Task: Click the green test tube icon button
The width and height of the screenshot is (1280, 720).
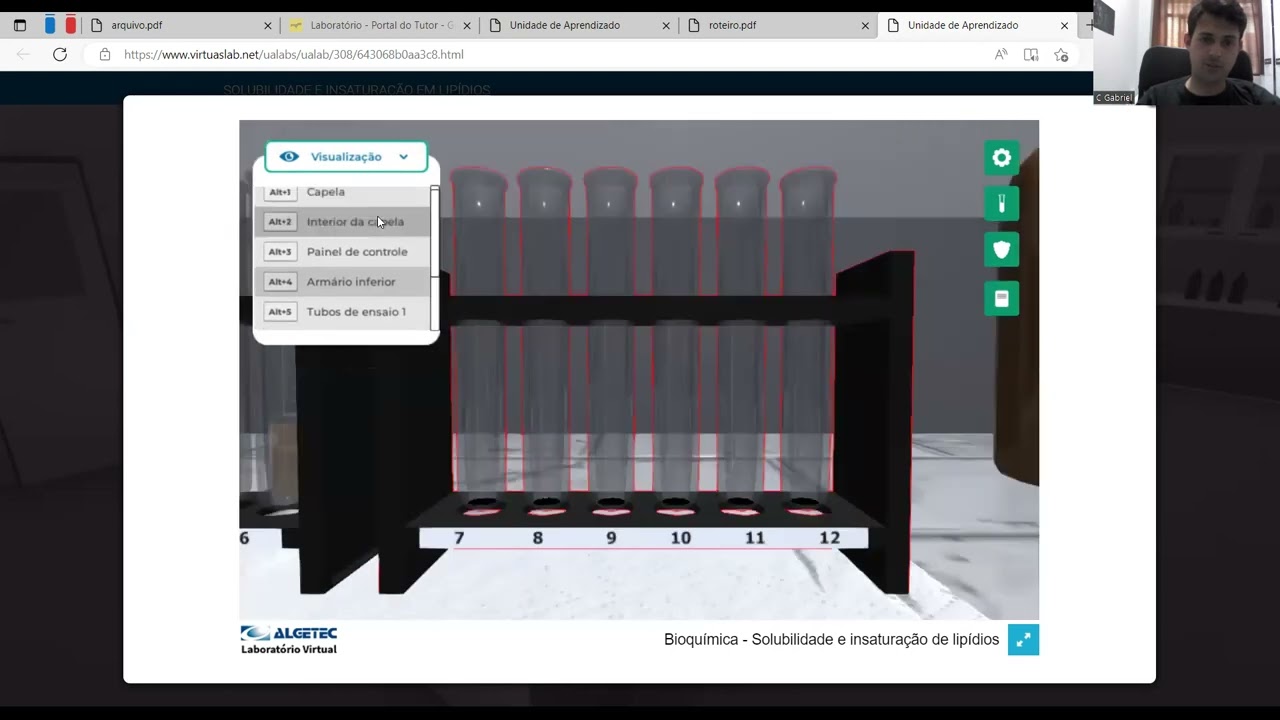Action: pyautogui.click(x=1001, y=203)
